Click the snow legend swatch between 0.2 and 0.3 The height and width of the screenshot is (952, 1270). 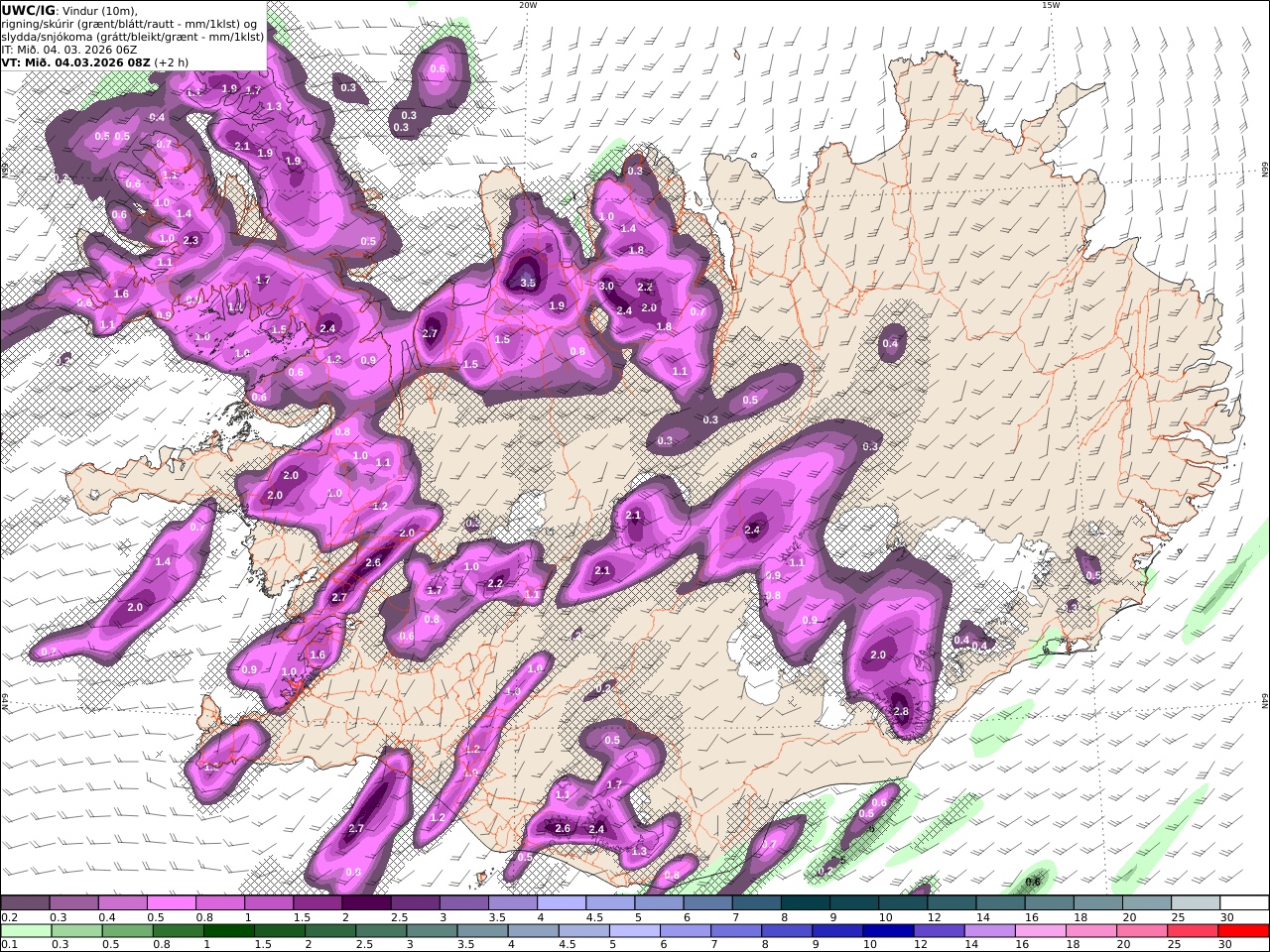[25, 903]
